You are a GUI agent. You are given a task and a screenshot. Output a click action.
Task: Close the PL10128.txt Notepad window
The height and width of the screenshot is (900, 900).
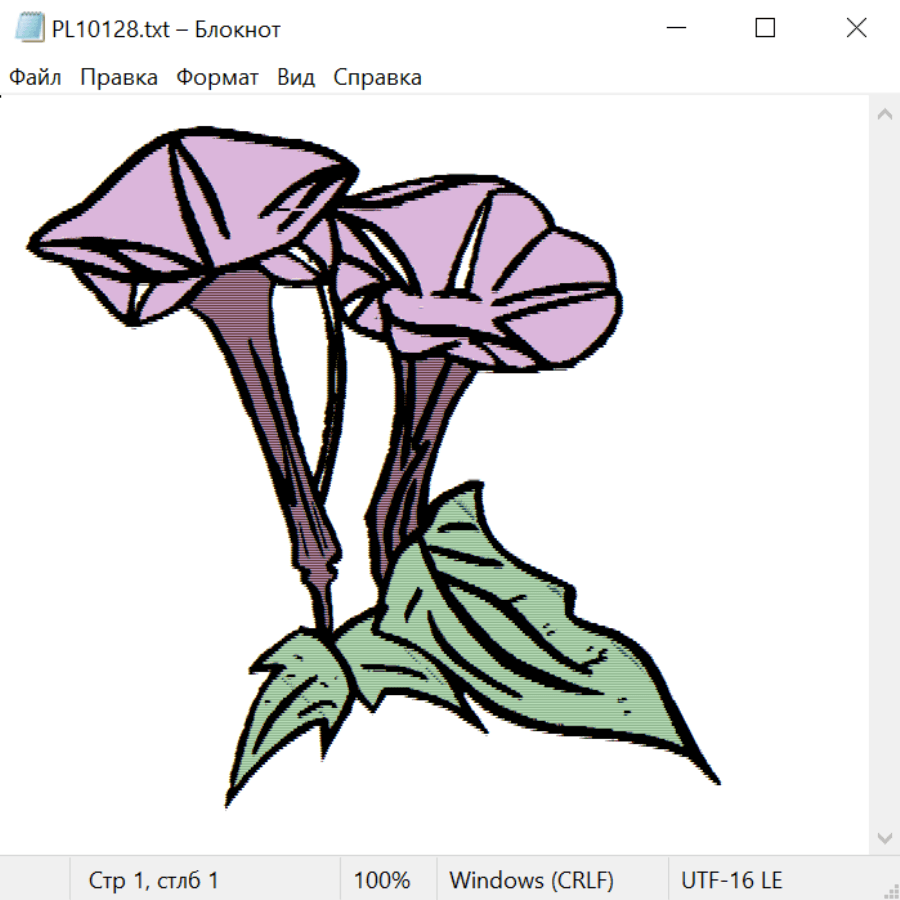pos(856,29)
